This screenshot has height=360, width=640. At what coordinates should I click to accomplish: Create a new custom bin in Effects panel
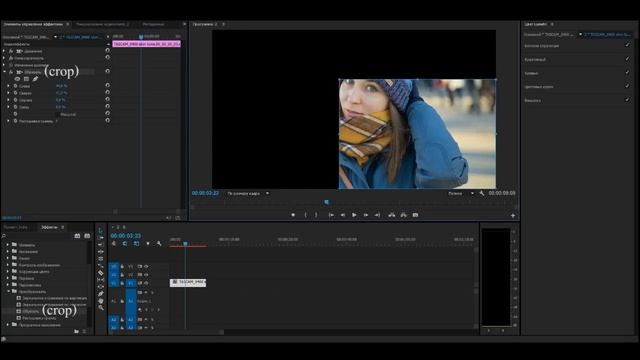77,331
